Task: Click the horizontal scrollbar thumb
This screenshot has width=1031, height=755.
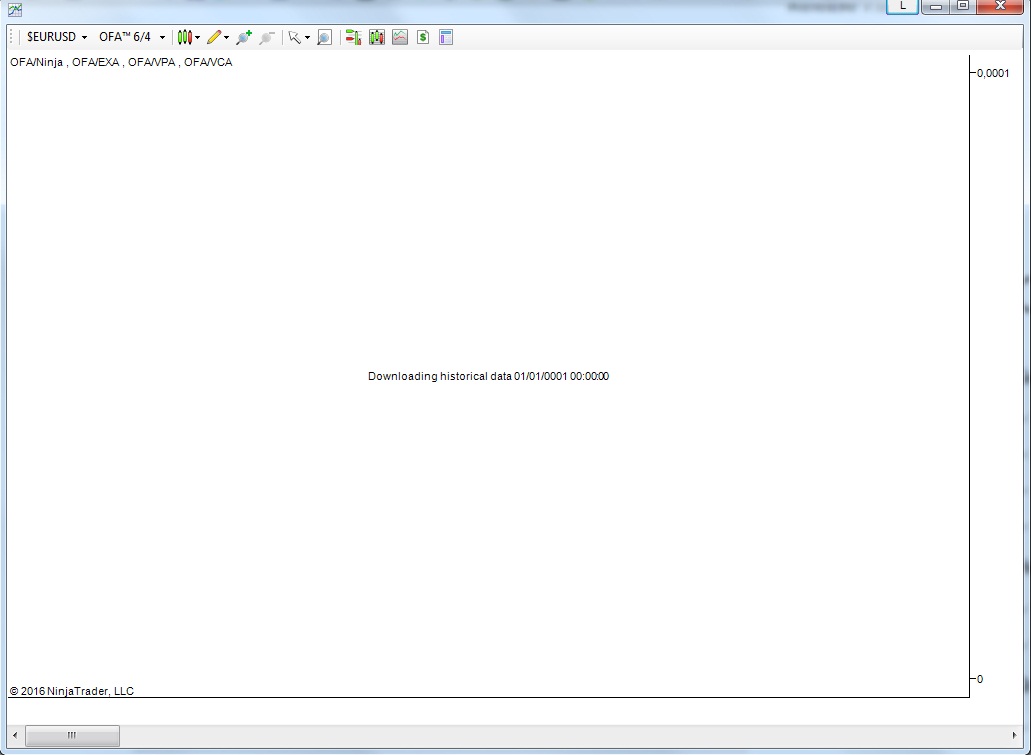Action: [71, 736]
